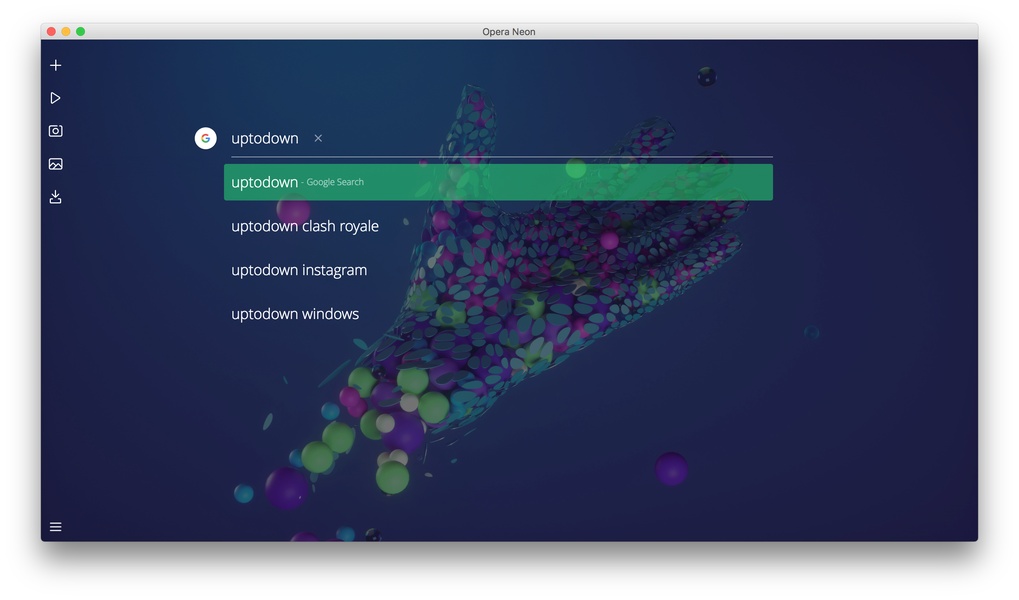Click empty address bar area right of X
This screenshot has height=600, width=1019.
click(x=550, y=139)
